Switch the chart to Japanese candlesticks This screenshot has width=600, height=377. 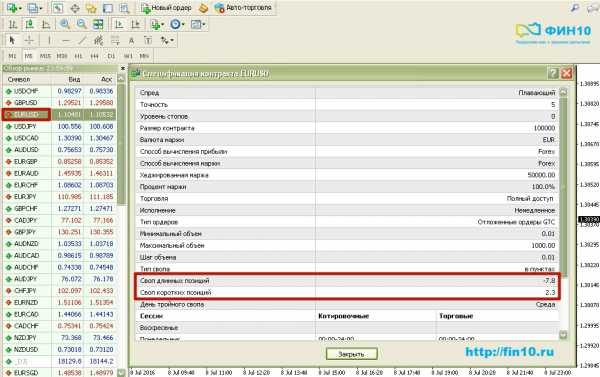point(29,24)
